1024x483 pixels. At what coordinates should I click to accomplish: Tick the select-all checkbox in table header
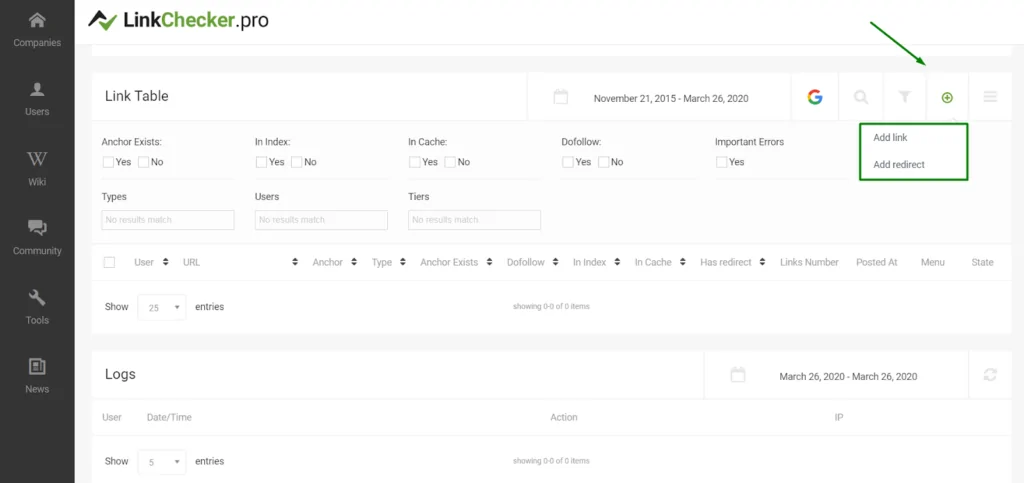coord(109,262)
